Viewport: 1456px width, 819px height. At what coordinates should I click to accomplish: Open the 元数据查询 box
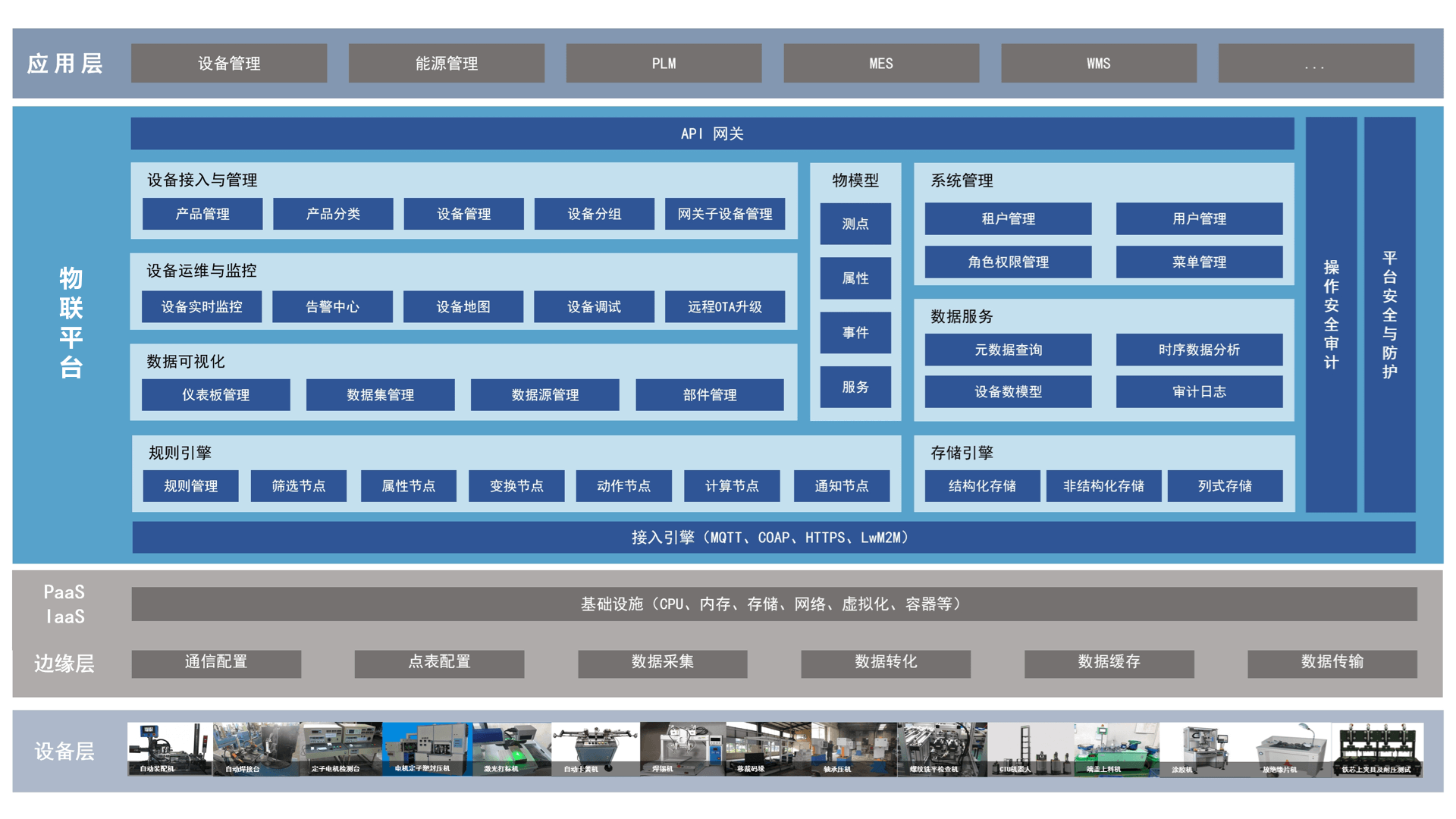click(1008, 350)
